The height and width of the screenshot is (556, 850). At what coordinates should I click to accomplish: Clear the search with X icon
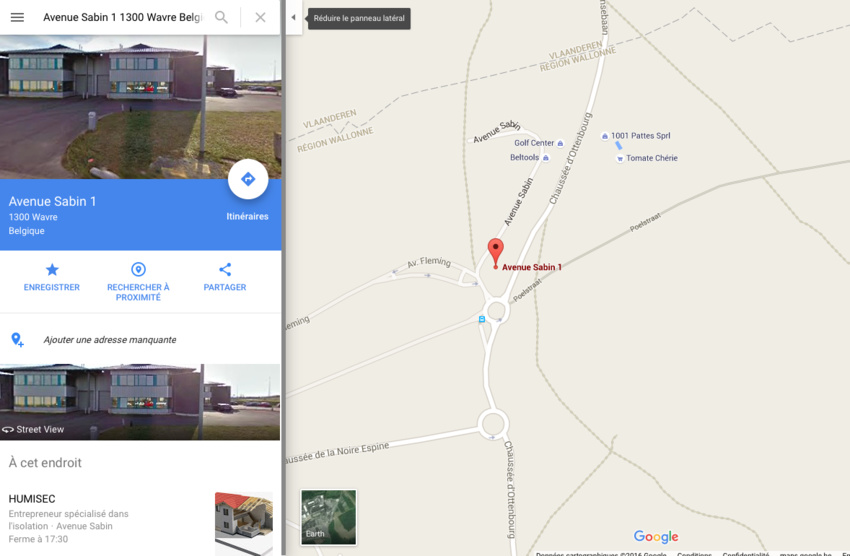pyautogui.click(x=260, y=17)
